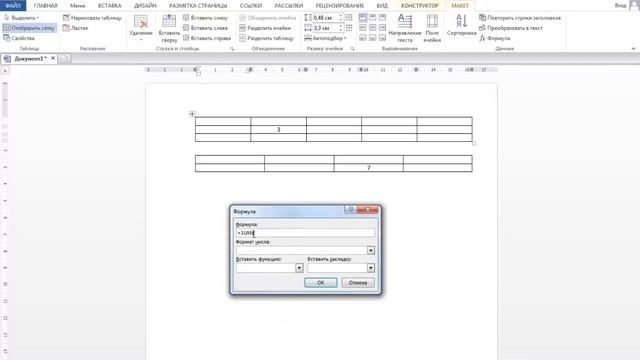Insert a column right with Вставить справа

pyautogui.click(x=207, y=38)
